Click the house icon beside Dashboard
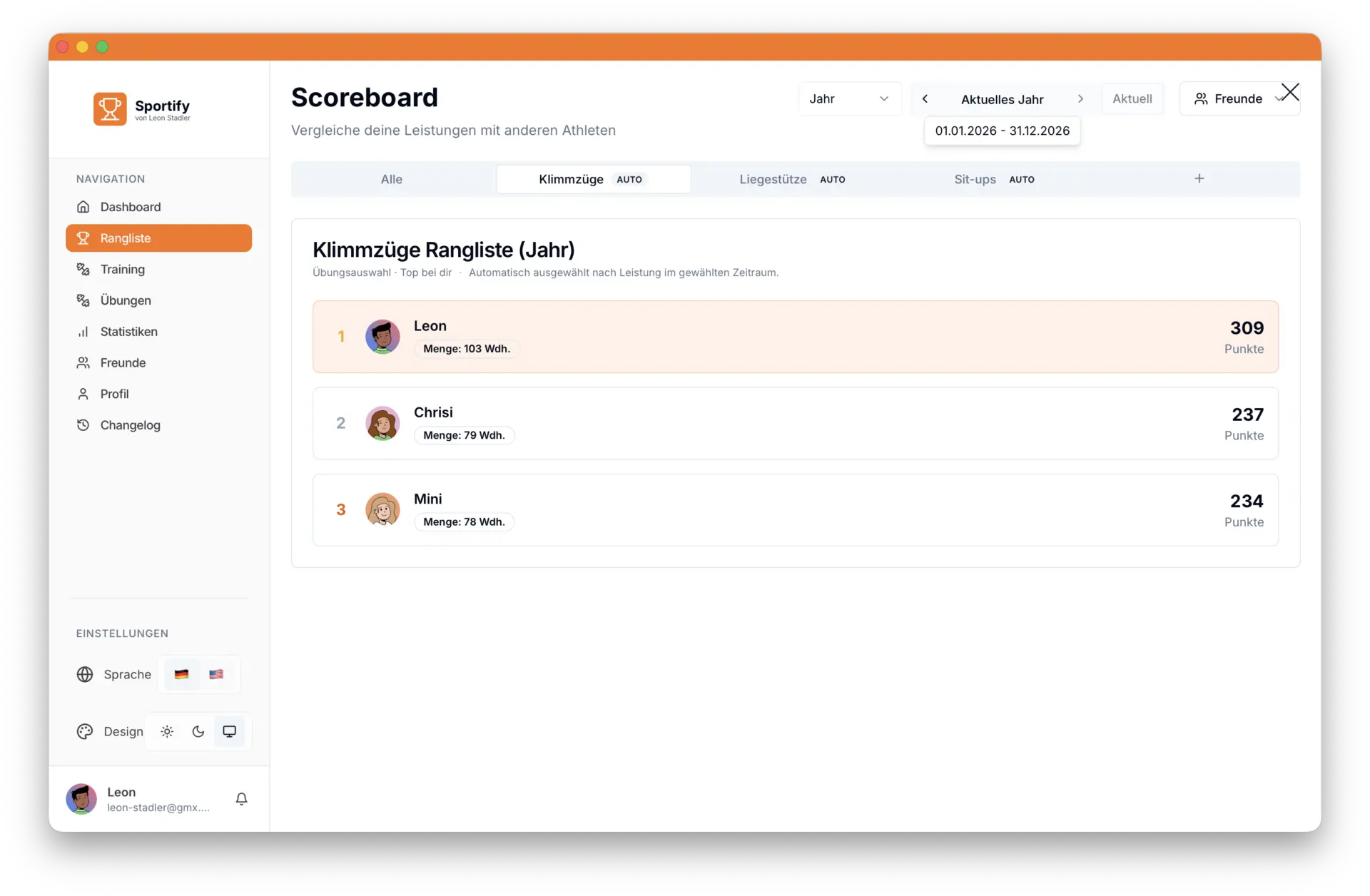 (83, 207)
